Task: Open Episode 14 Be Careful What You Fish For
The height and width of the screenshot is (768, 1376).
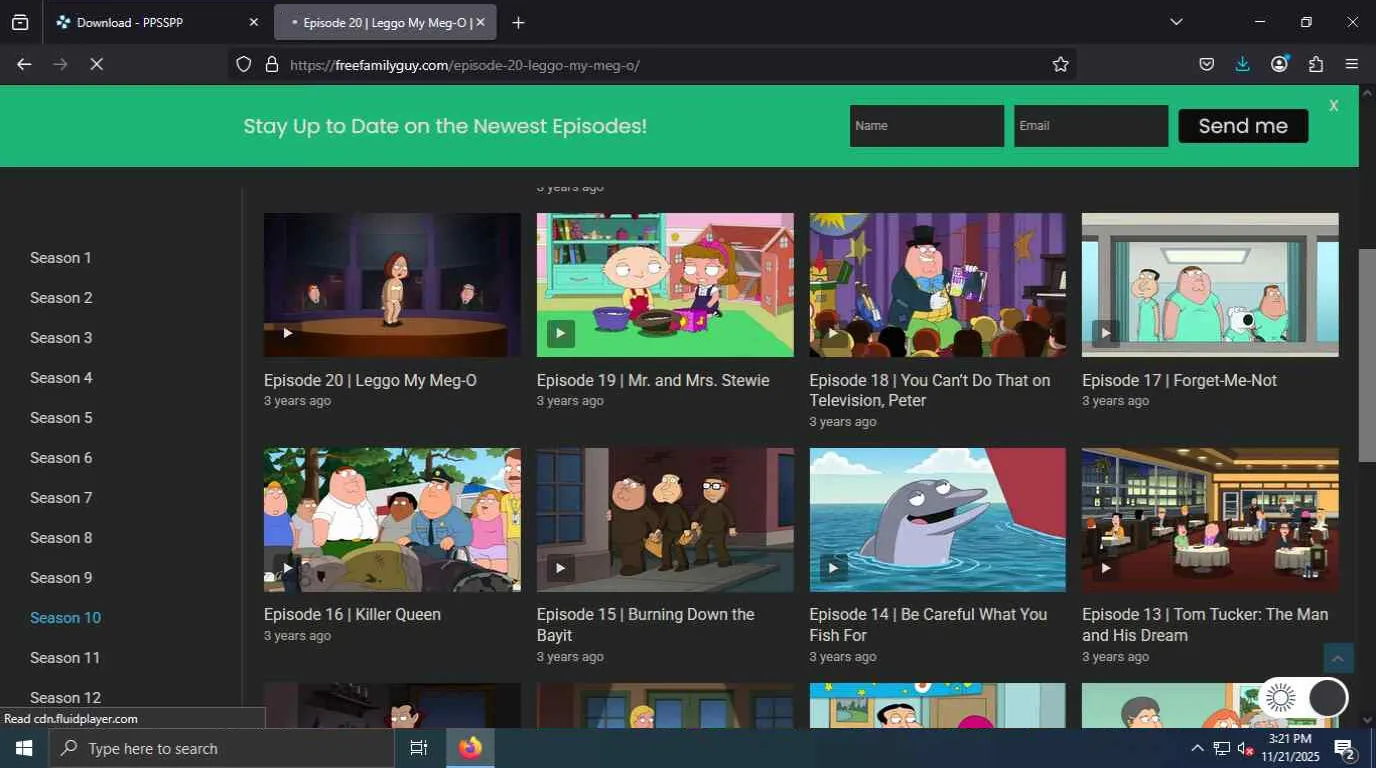Action: pyautogui.click(x=928, y=625)
